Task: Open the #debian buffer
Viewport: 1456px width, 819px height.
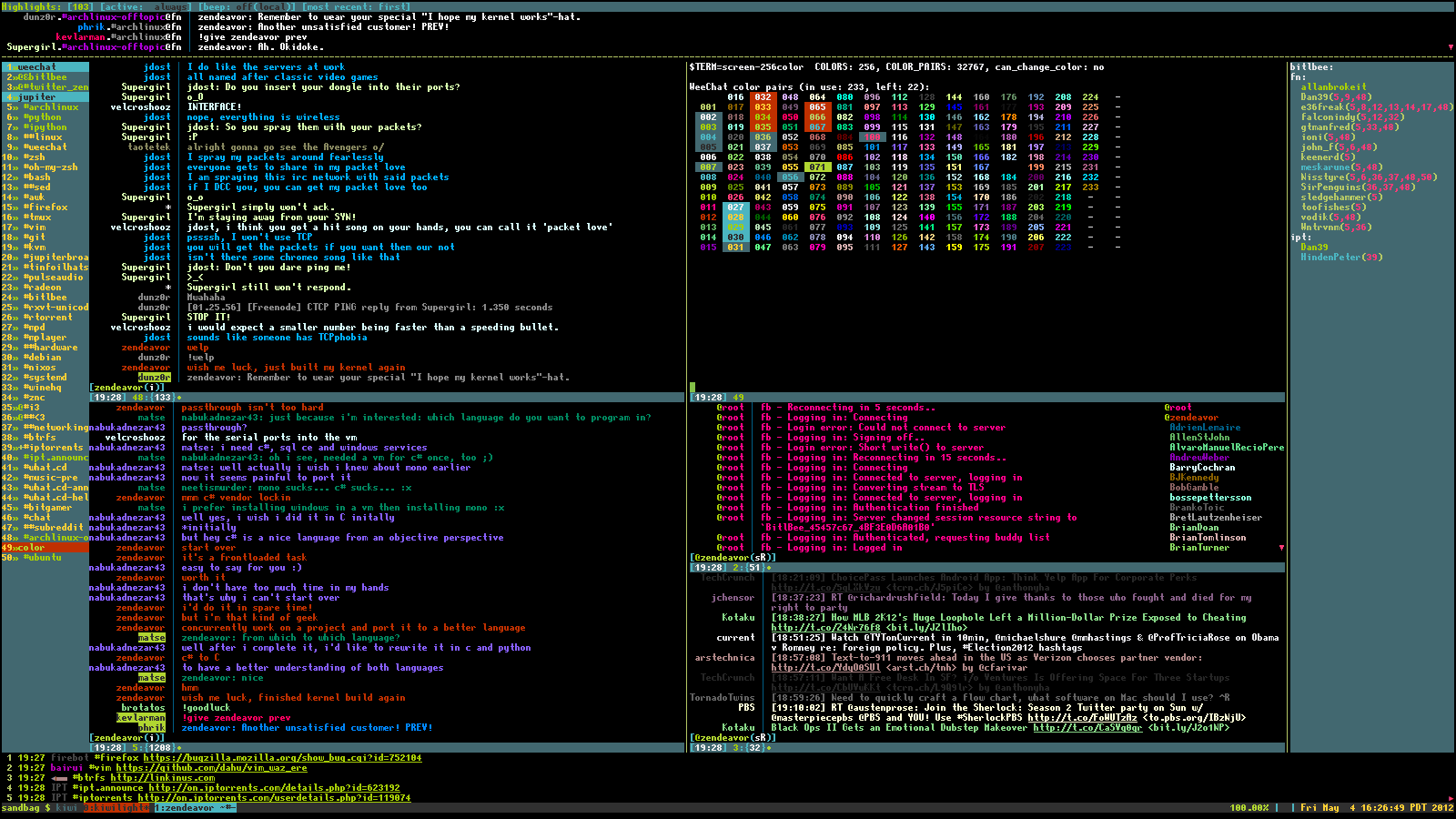Action: click(45, 358)
